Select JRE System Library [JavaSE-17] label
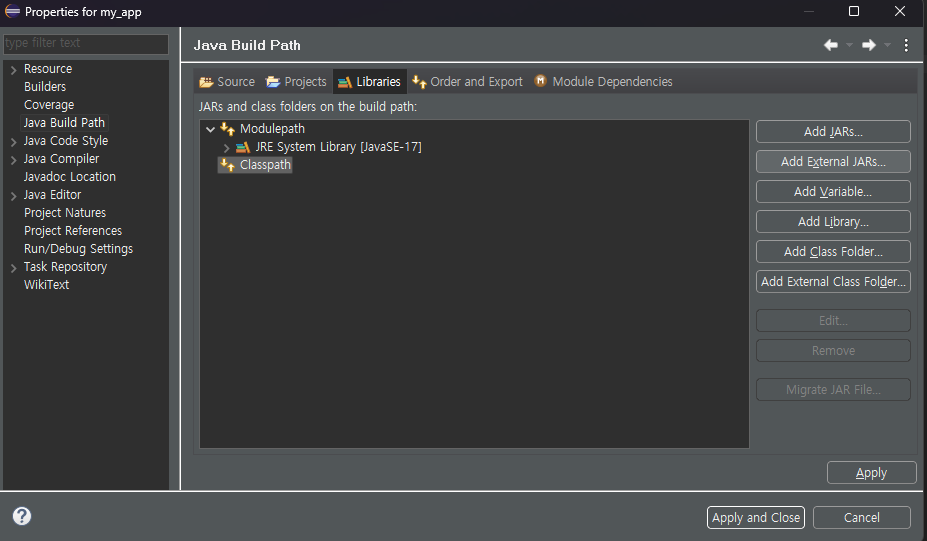Viewport: 927px width, 541px height. [338, 147]
